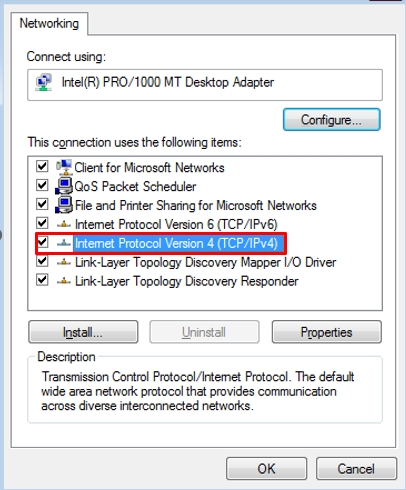Toggle Internet Protocol Version 4 checkbox

[x=42, y=242]
